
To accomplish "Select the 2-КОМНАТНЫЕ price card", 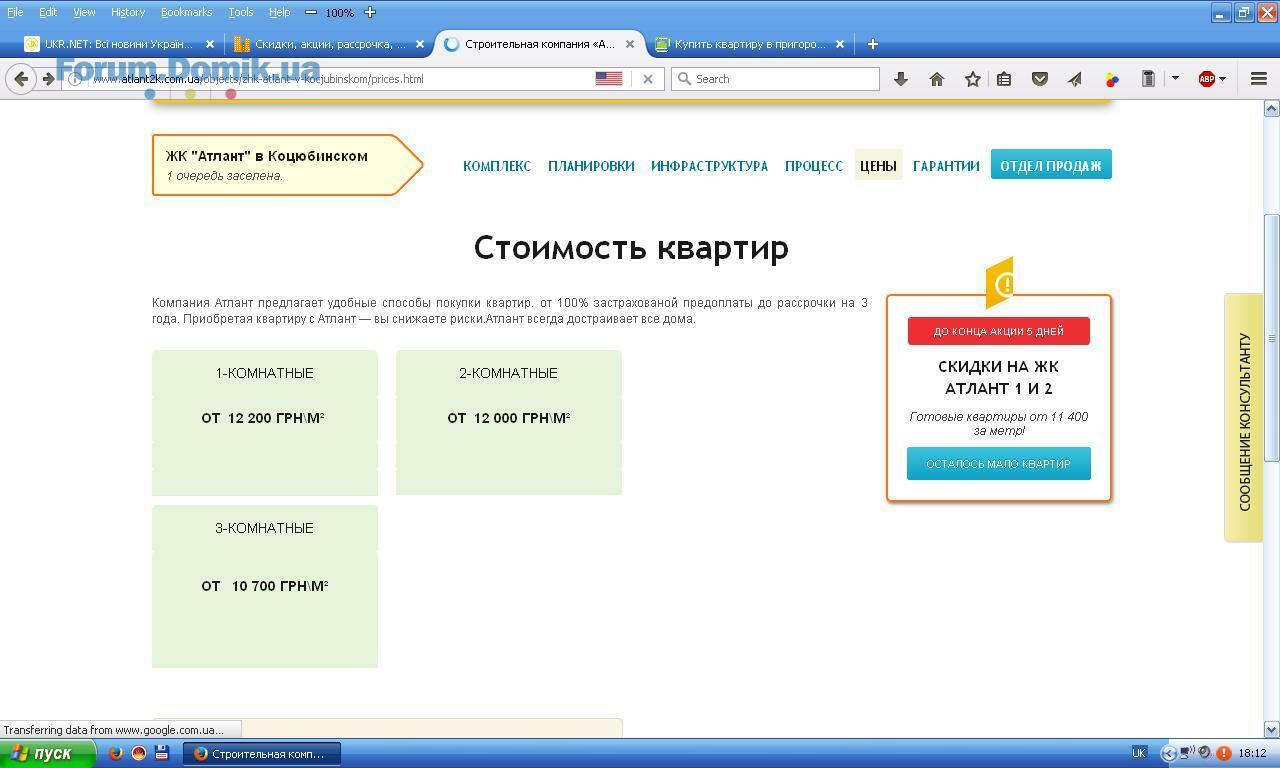I will pos(509,422).
